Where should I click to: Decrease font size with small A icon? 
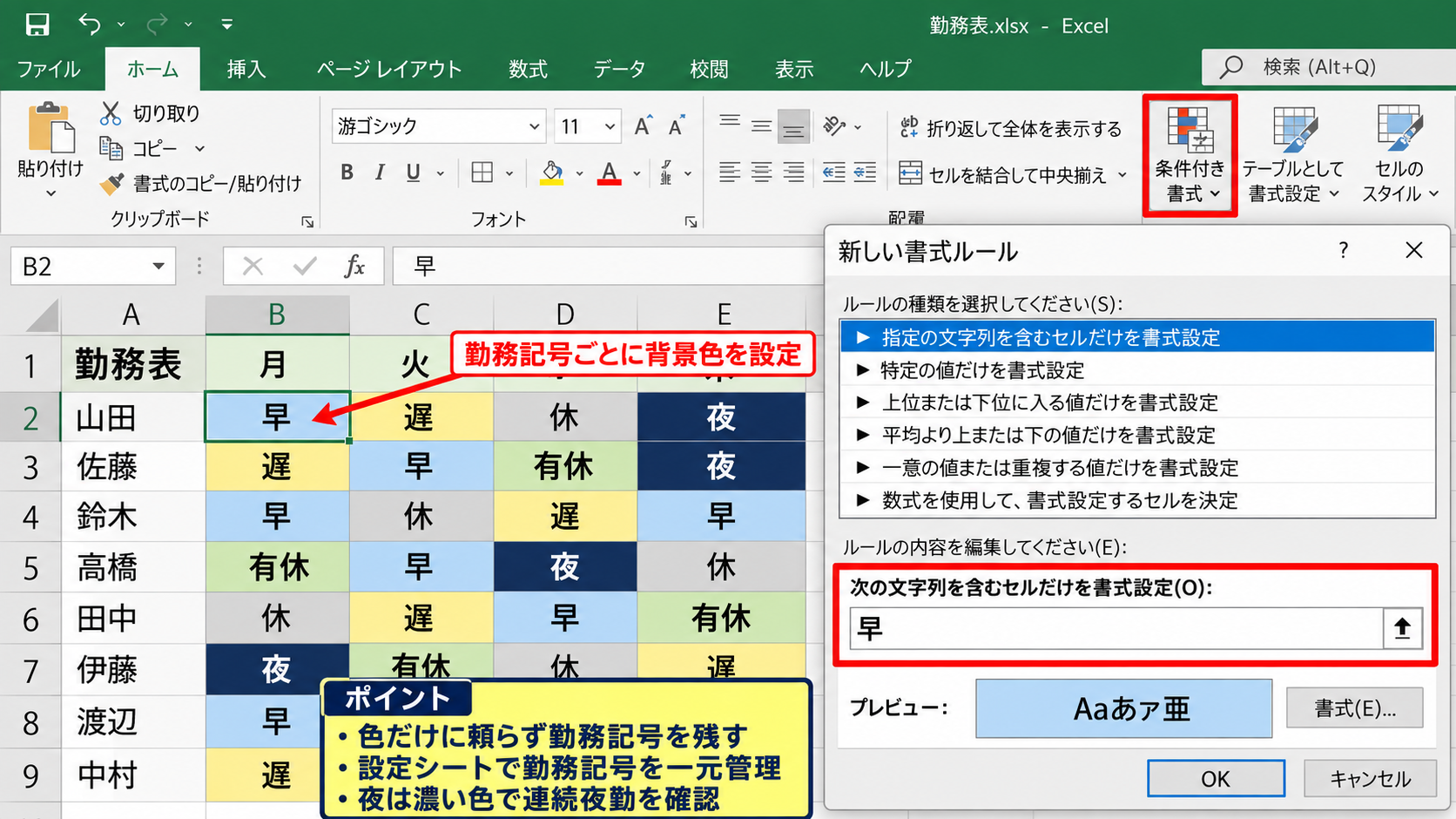(x=677, y=126)
